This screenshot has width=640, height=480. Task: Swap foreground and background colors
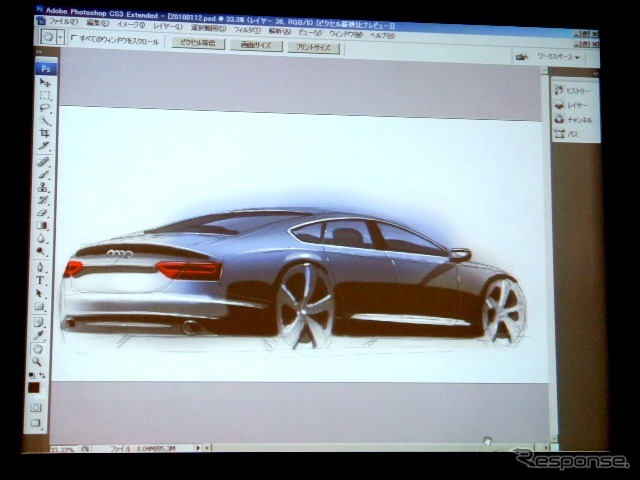pyautogui.click(x=42, y=375)
